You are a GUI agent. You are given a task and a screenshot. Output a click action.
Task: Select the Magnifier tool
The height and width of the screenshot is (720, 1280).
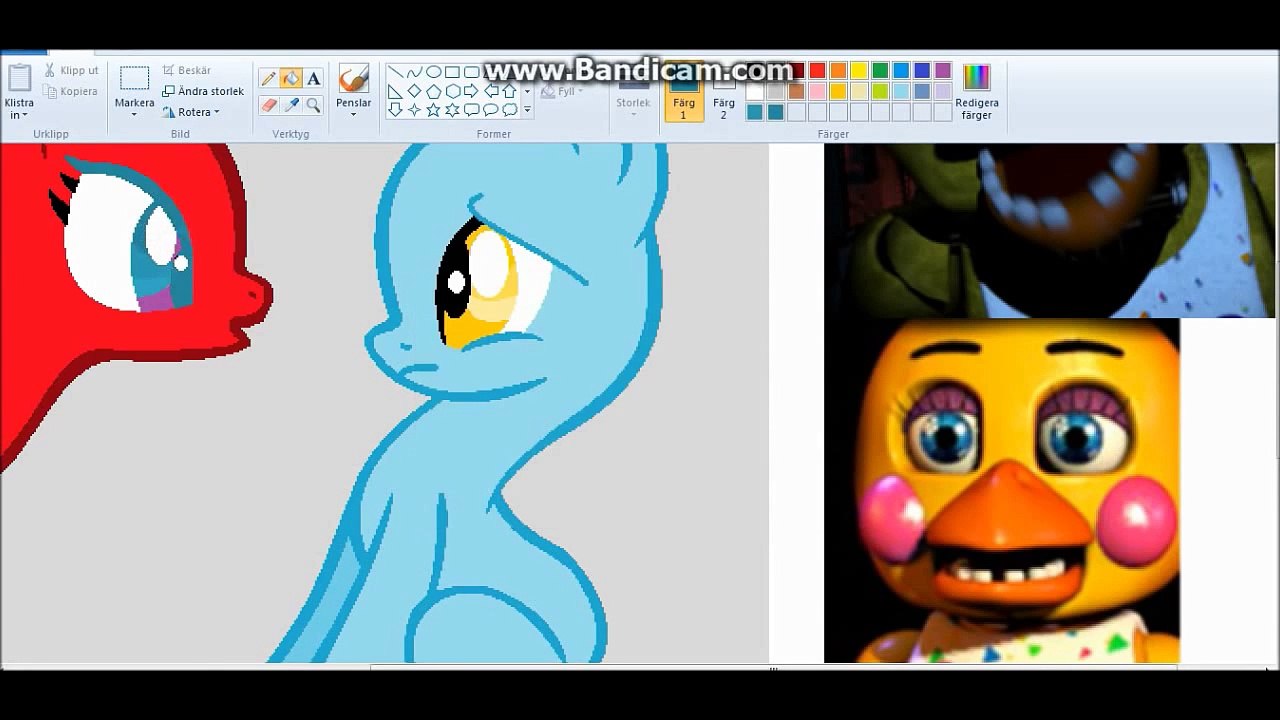click(x=313, y=104)
